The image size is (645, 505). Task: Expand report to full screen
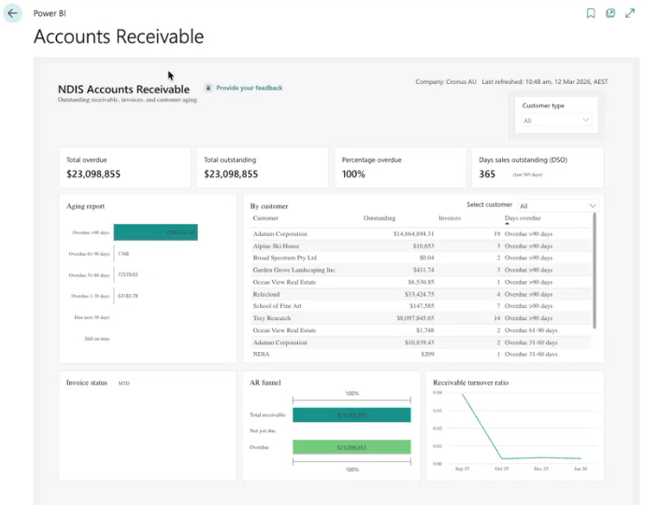click(x=630, y=14)
